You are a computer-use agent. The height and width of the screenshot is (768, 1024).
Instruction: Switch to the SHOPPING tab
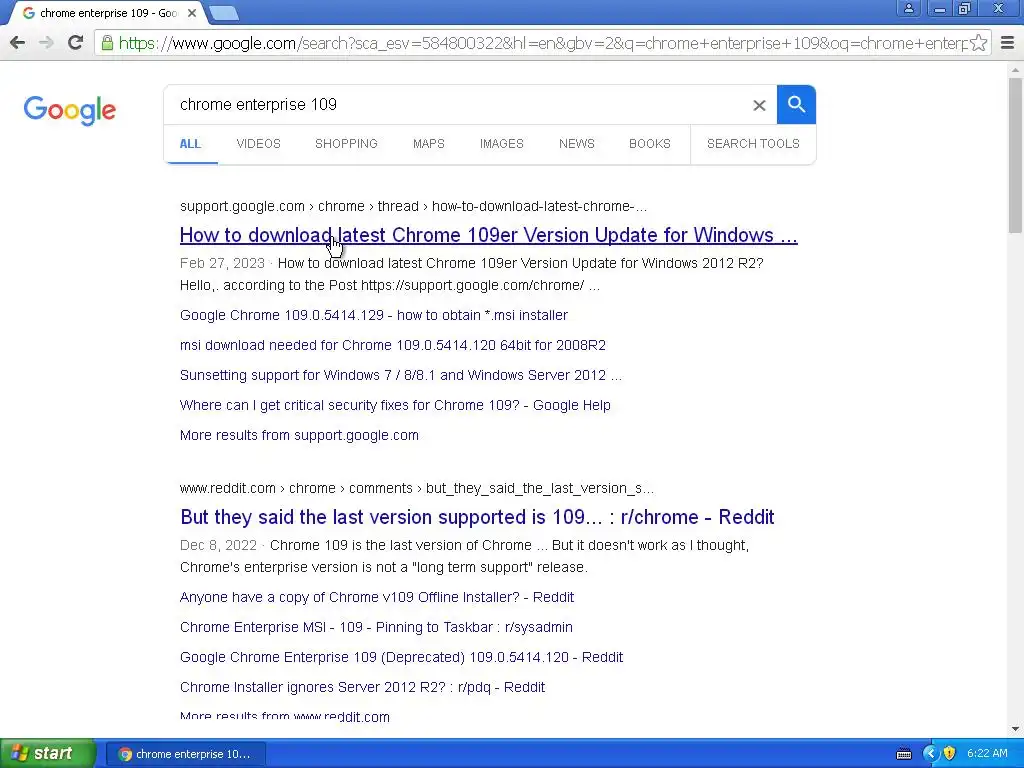(346, 144)
